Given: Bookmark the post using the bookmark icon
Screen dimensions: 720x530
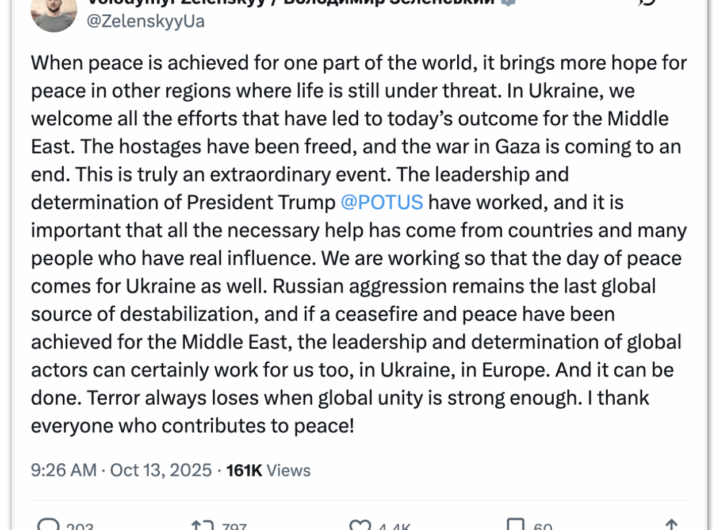Looking at the screenshot, I should tap(515, 524).
